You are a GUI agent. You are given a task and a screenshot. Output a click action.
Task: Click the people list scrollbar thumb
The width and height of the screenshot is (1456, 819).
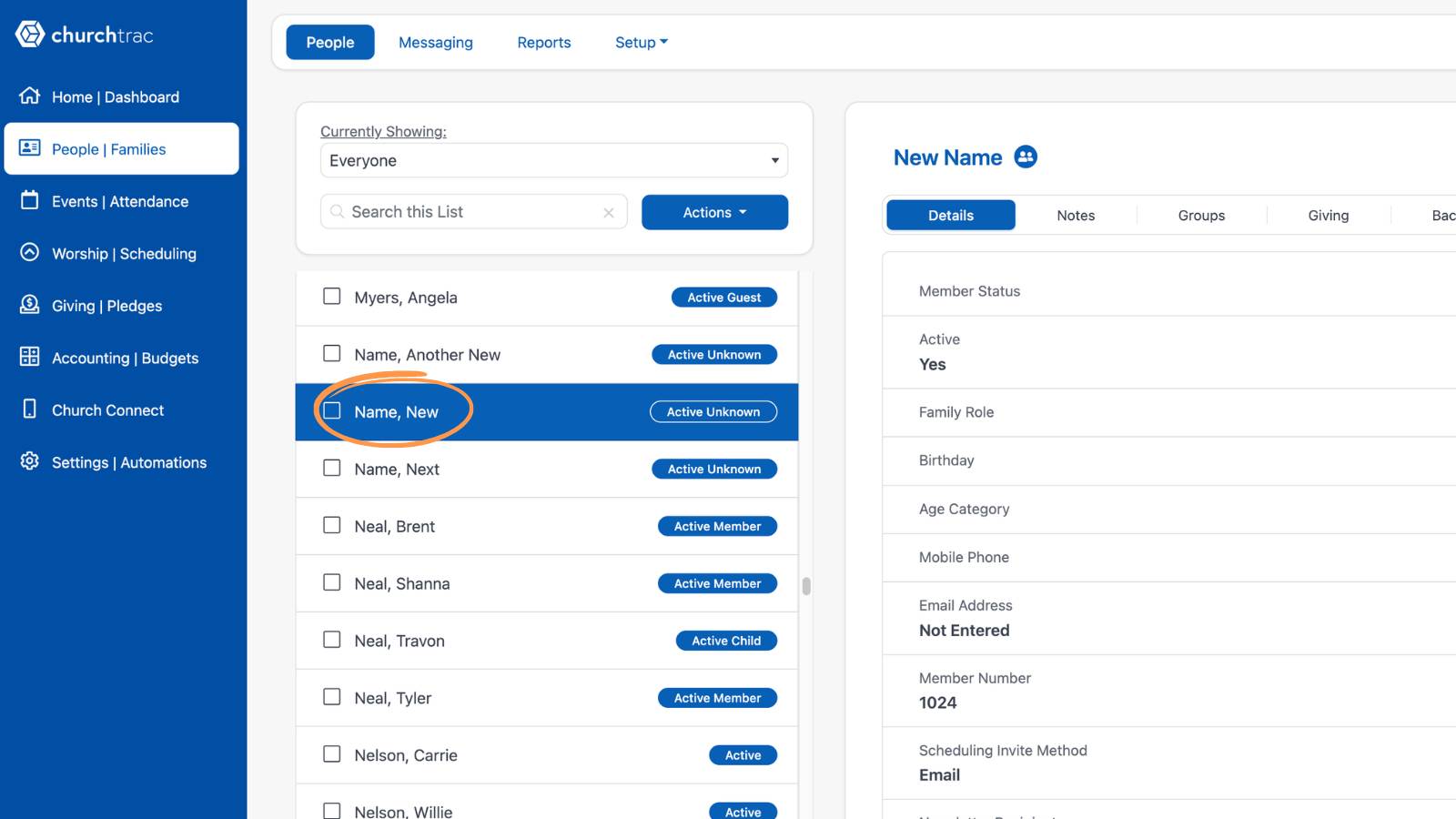(x=806, y=586)
